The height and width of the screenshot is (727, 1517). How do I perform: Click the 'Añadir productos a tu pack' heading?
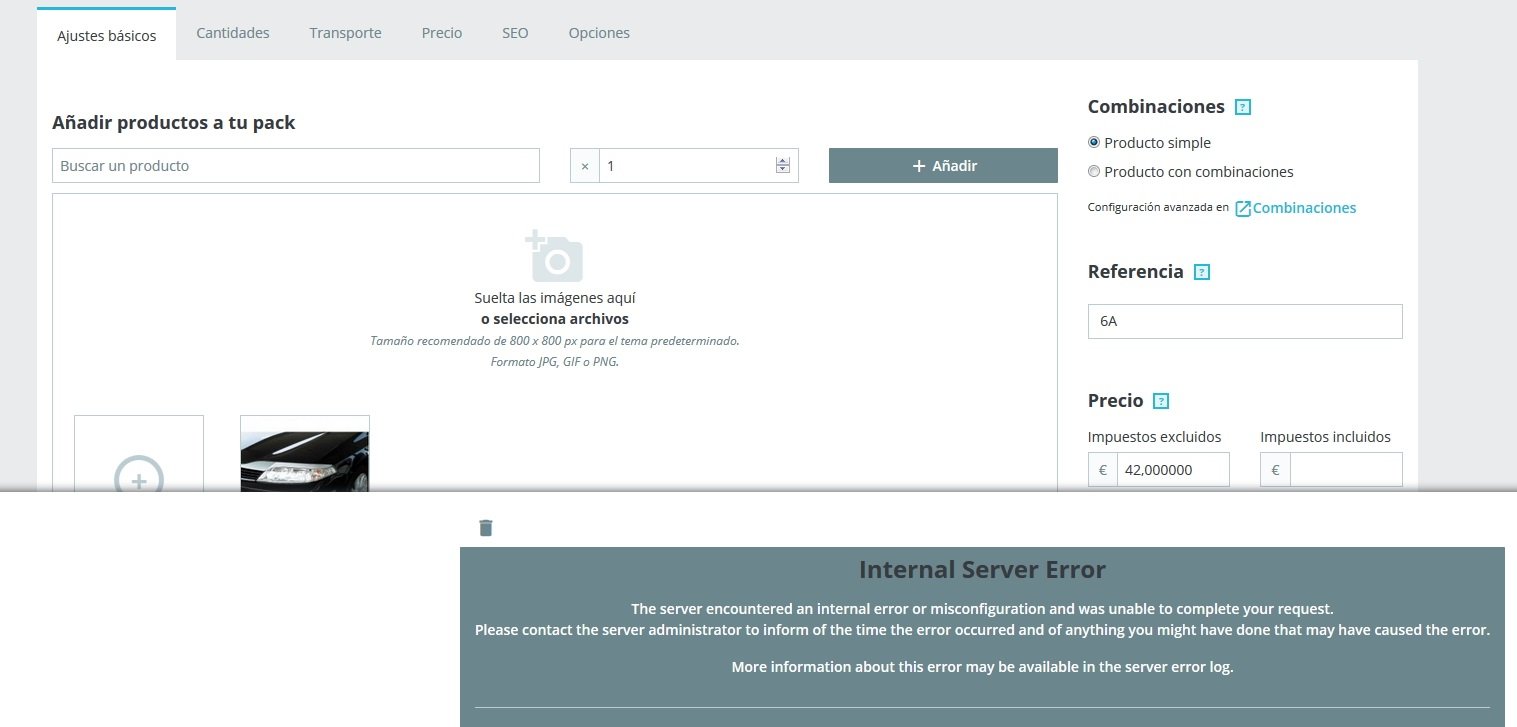(174, 123)
